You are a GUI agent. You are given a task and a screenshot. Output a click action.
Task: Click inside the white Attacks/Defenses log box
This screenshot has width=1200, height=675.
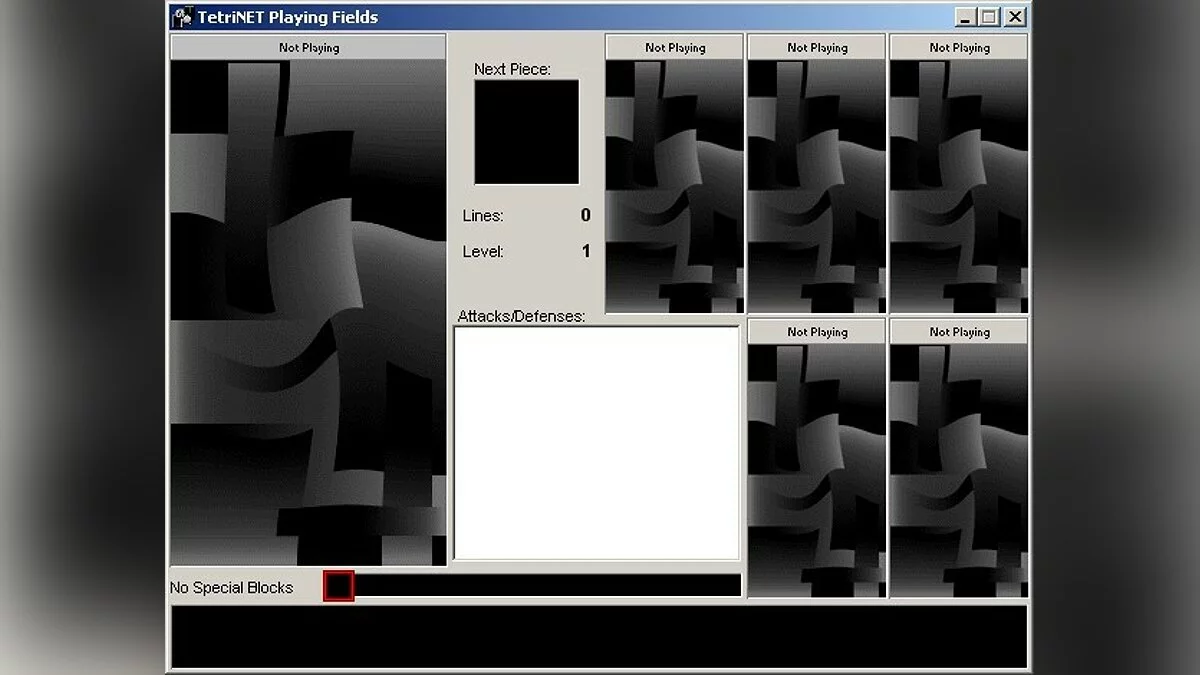coord(596,443)
